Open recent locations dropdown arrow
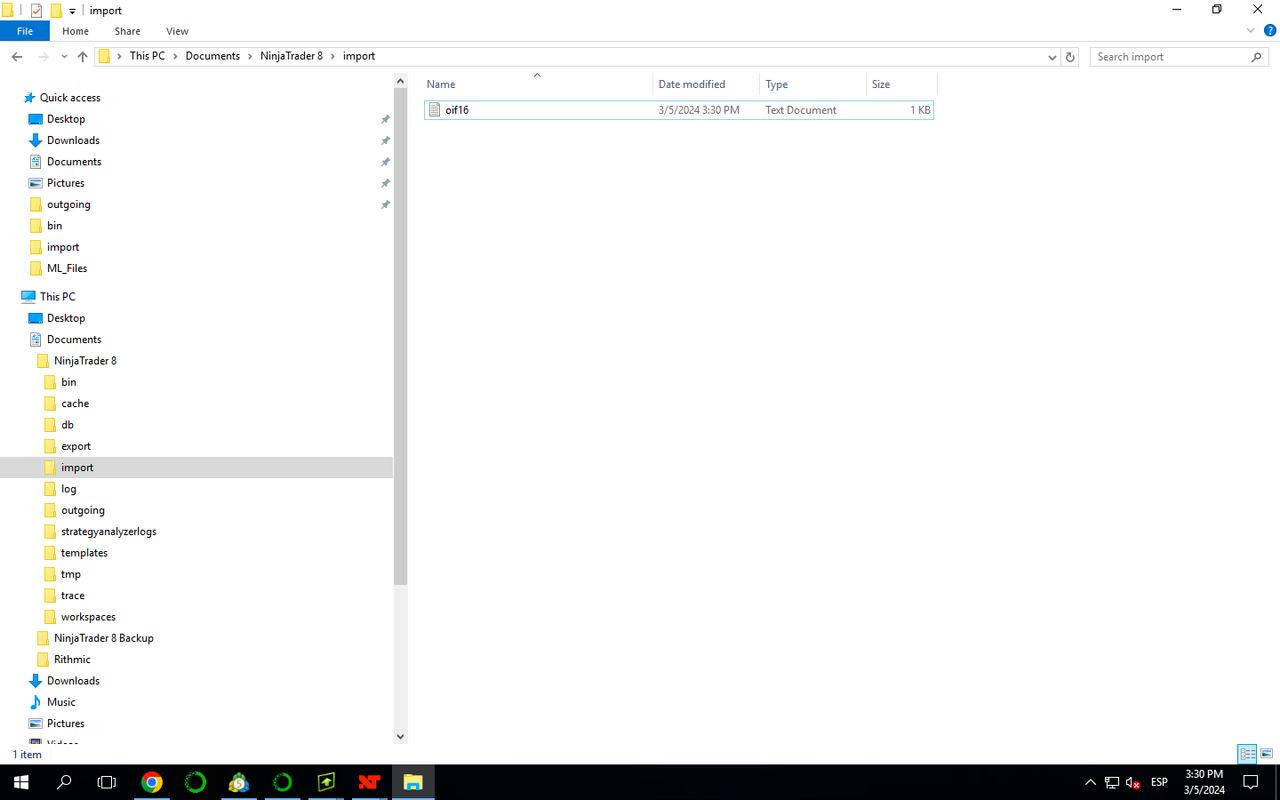The image size is (1280, 800). point(64,57)
